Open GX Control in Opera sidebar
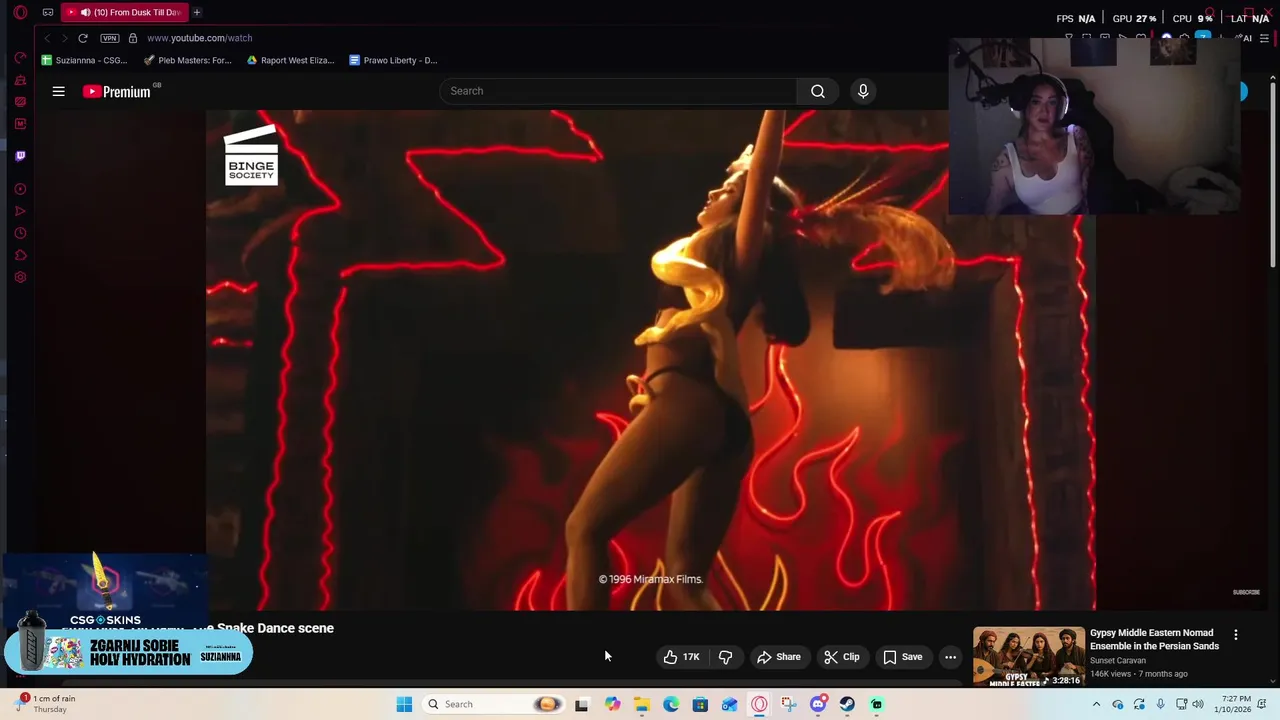This screenshot has height=720, width=1280. pos(20,58)
